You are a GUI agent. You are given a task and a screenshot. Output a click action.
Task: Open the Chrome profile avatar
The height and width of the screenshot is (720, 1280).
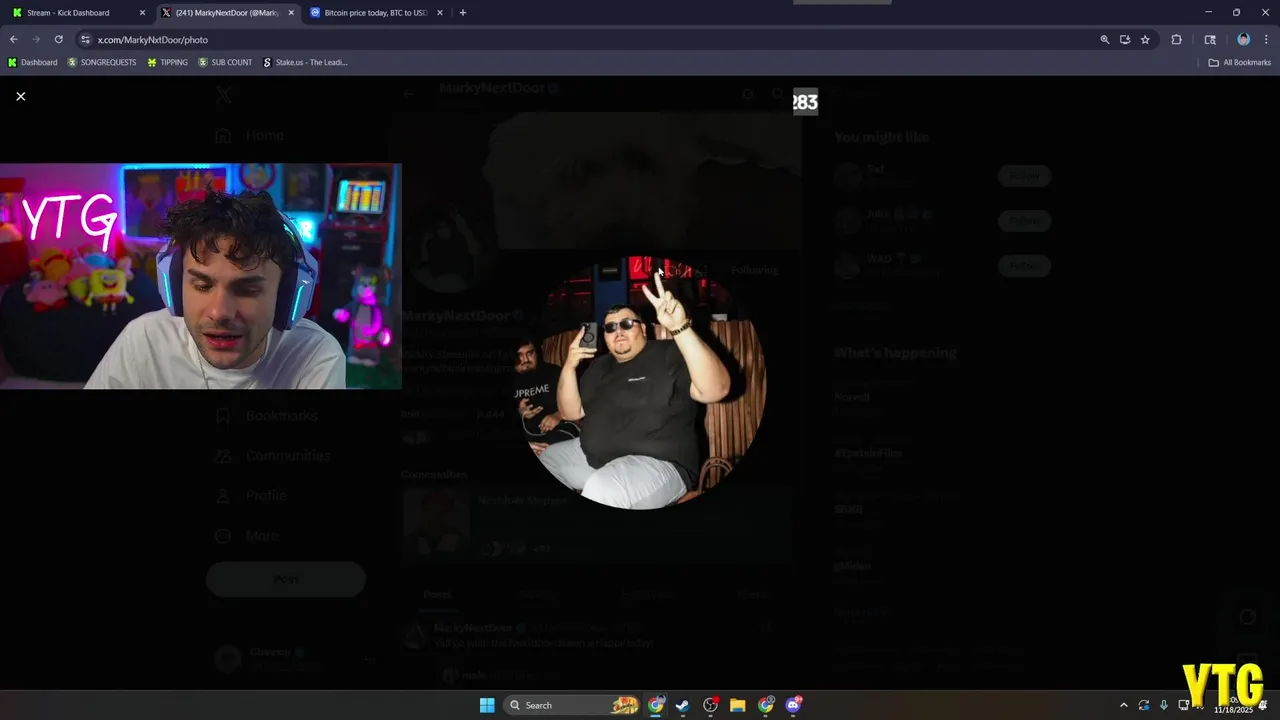pos(1243,39)
